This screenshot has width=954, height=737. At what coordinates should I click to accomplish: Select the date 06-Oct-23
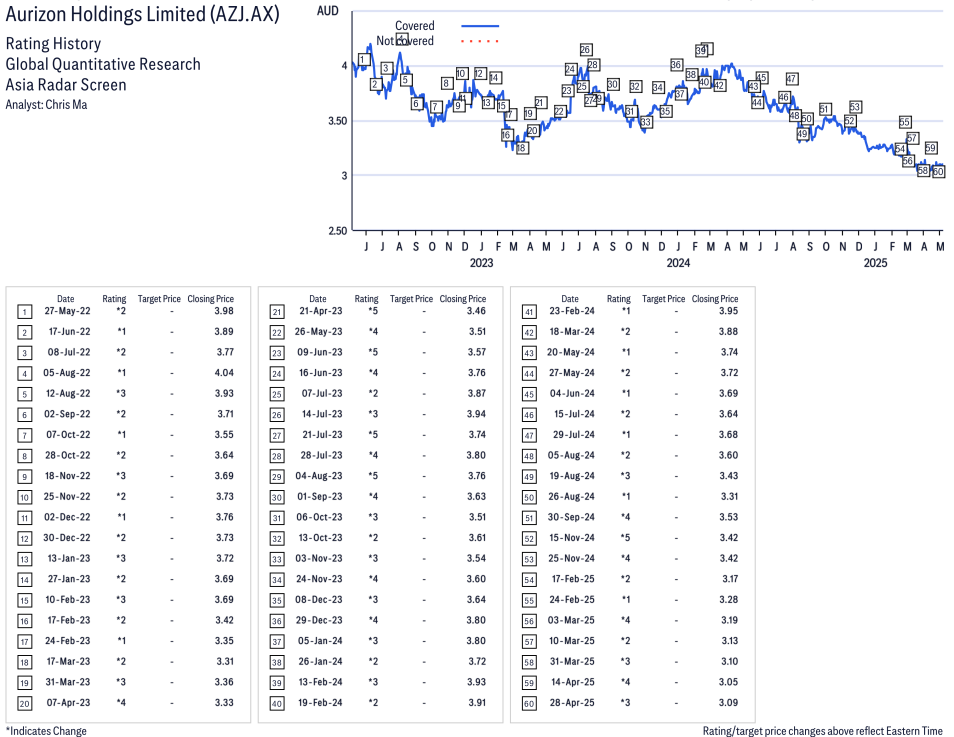[x=319, y=517]
